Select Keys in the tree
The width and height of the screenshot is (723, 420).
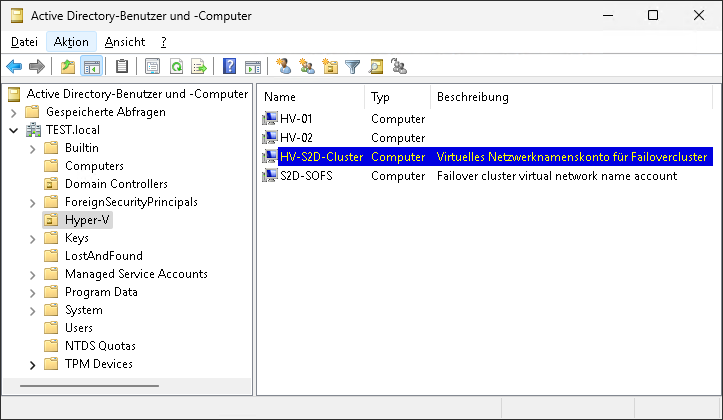pyautogui.click(x=77, y=238)
